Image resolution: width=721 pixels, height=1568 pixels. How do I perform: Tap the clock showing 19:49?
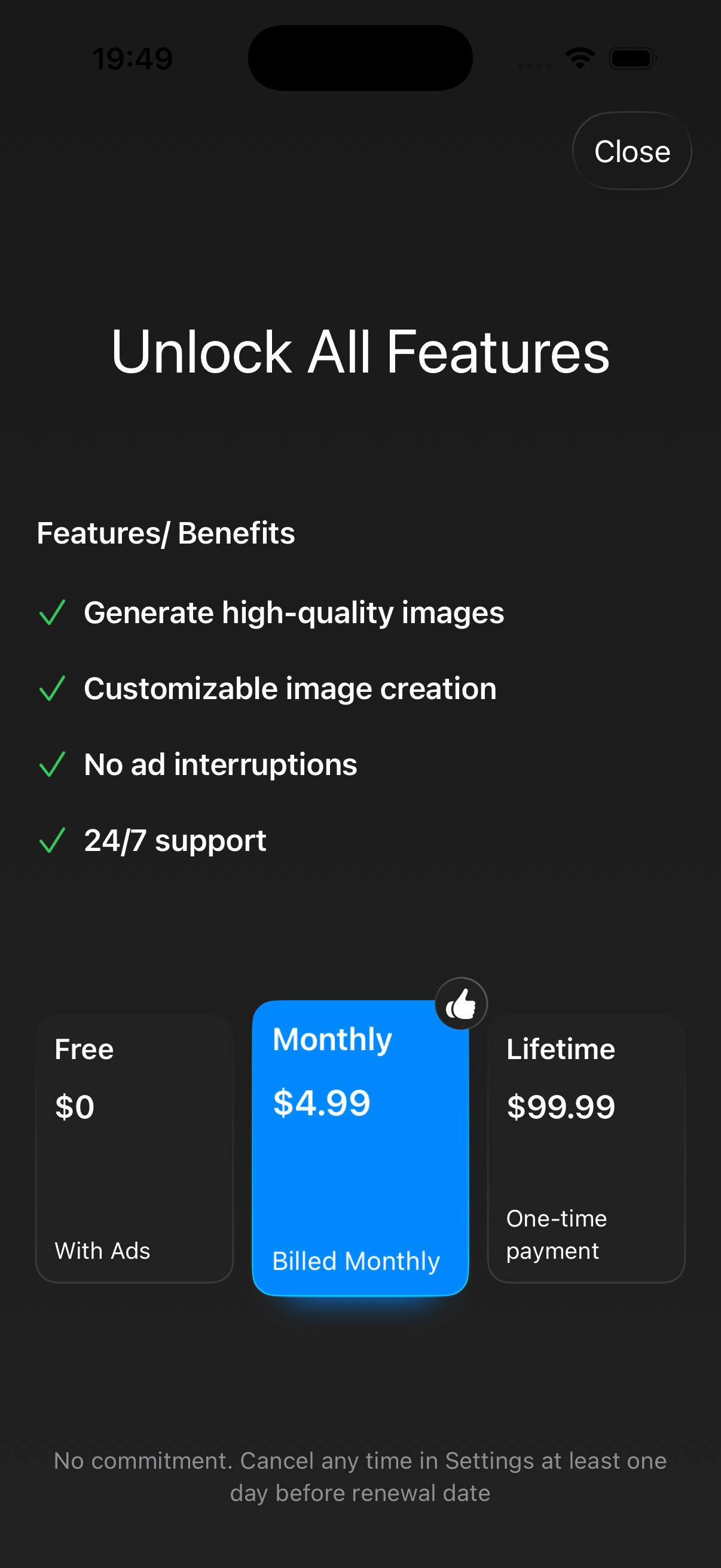tap(133, 58)
